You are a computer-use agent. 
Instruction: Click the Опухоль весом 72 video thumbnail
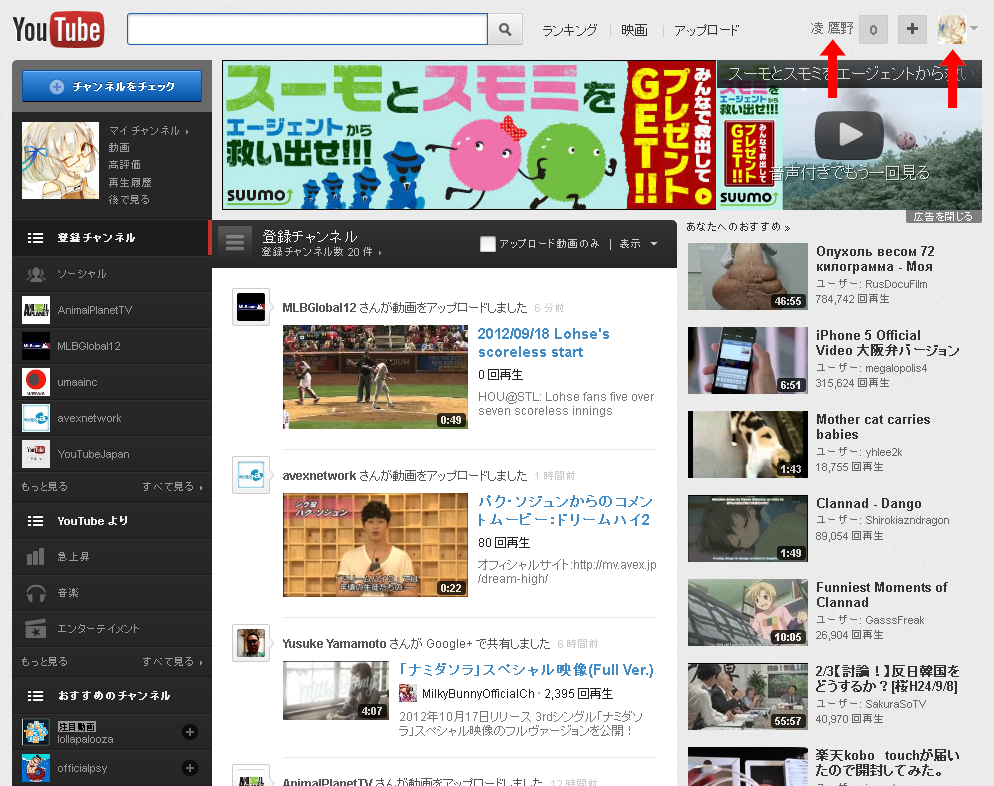[748, 276]
